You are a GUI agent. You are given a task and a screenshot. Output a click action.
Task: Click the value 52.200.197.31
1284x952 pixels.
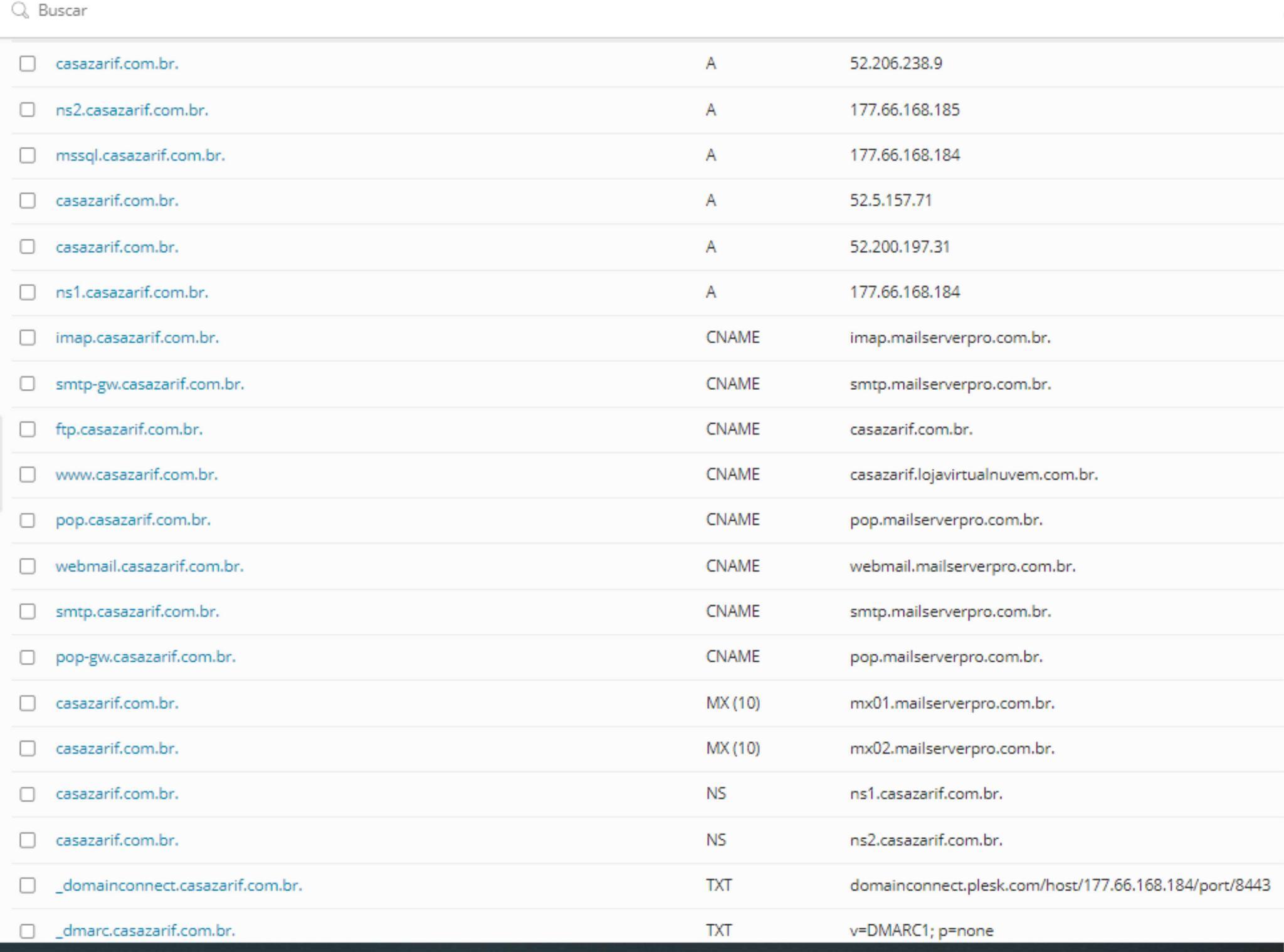pos(900,247)
